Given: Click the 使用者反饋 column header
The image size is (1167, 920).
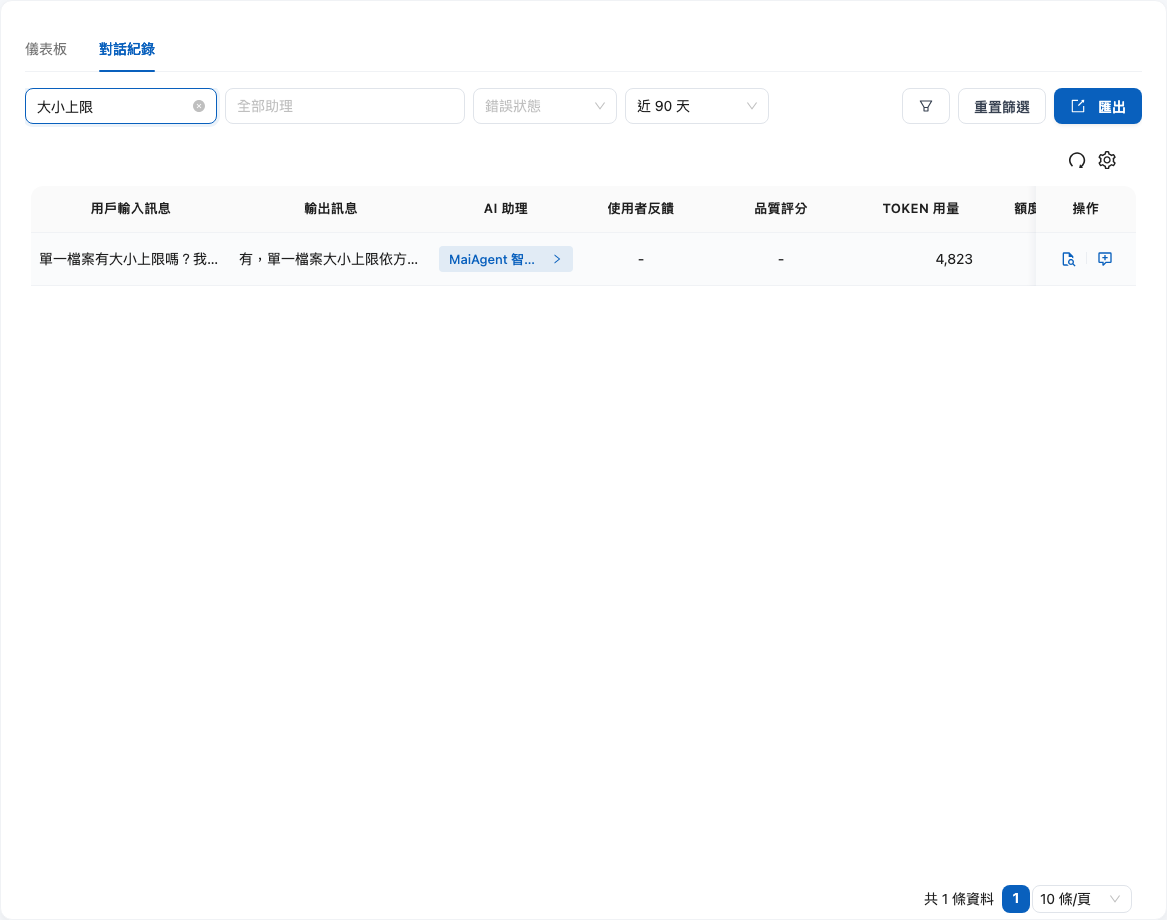Looking at the screenshot, I should (x=641, y=208).
